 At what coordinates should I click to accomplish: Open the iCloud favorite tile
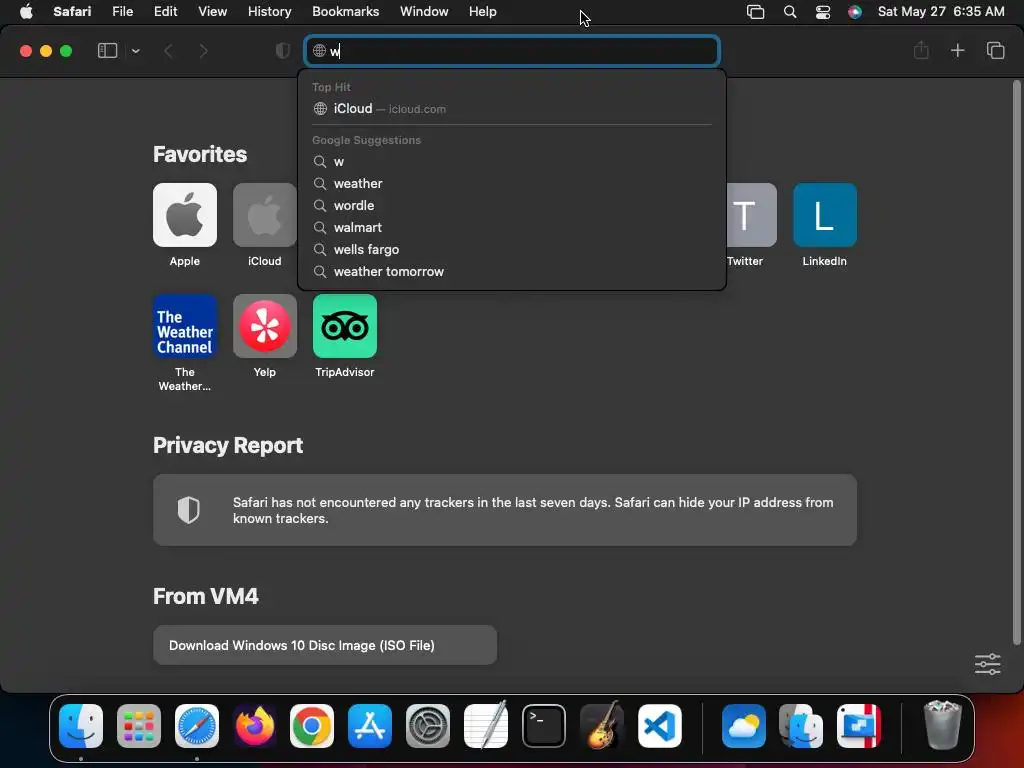[264, 215]
